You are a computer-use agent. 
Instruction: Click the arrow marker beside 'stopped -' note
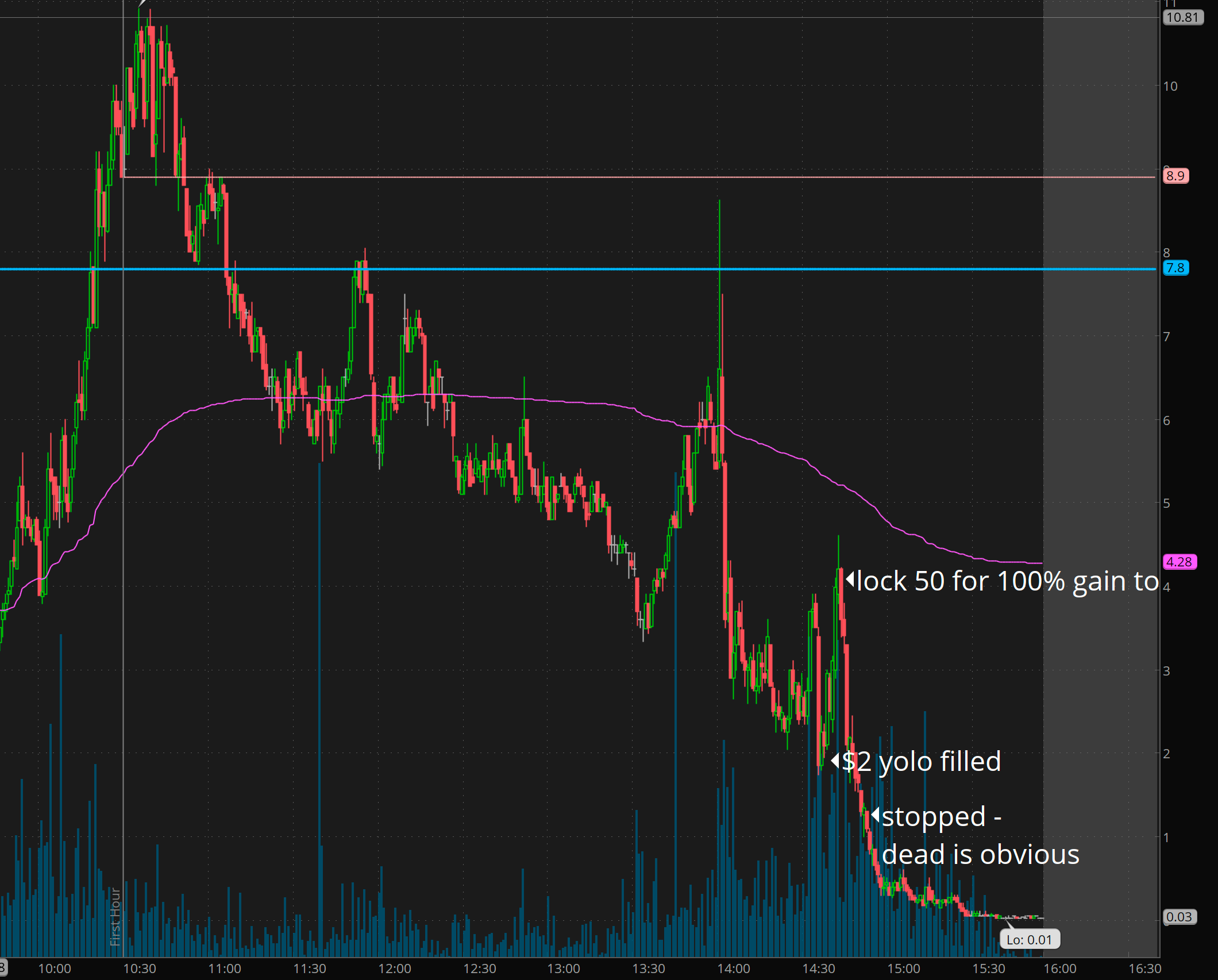click(876, 815)
